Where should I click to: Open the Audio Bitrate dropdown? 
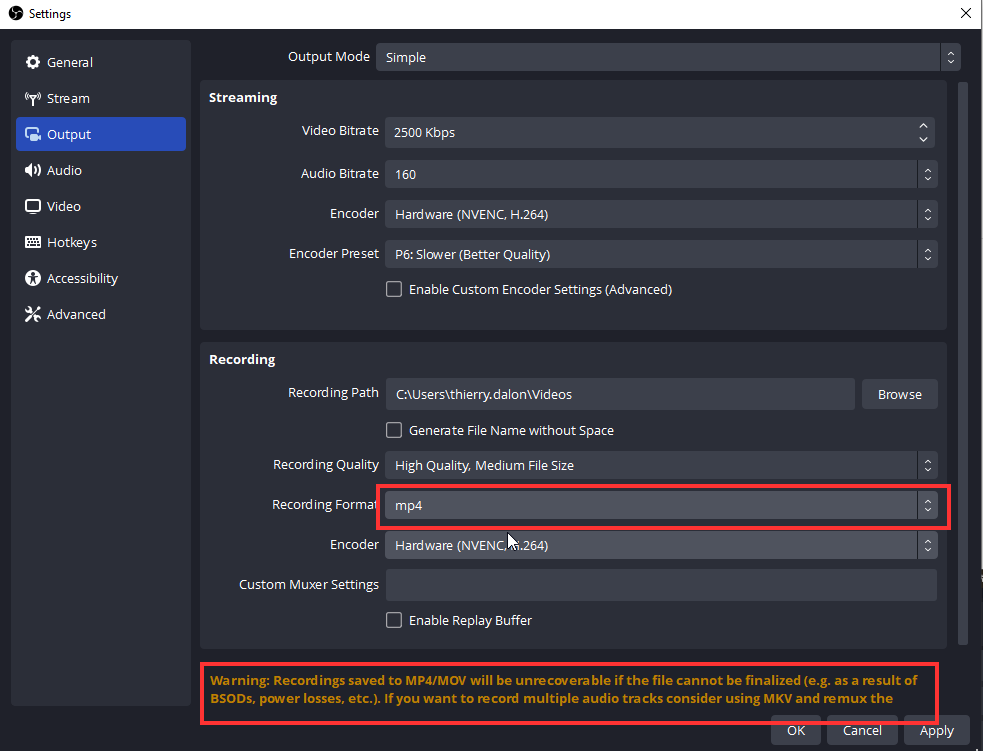(661, 174)
